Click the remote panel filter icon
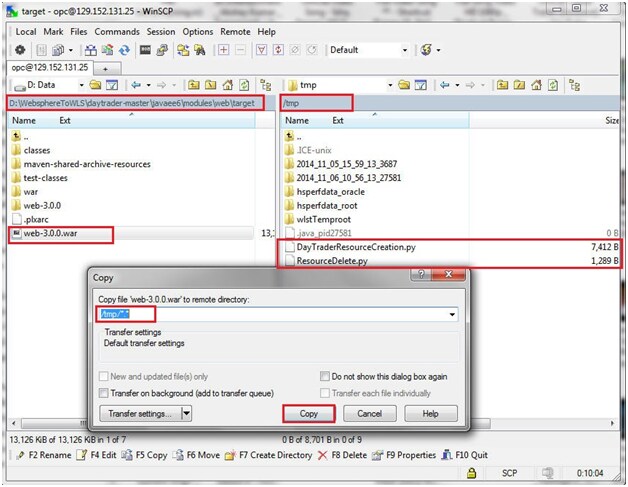 421,85
